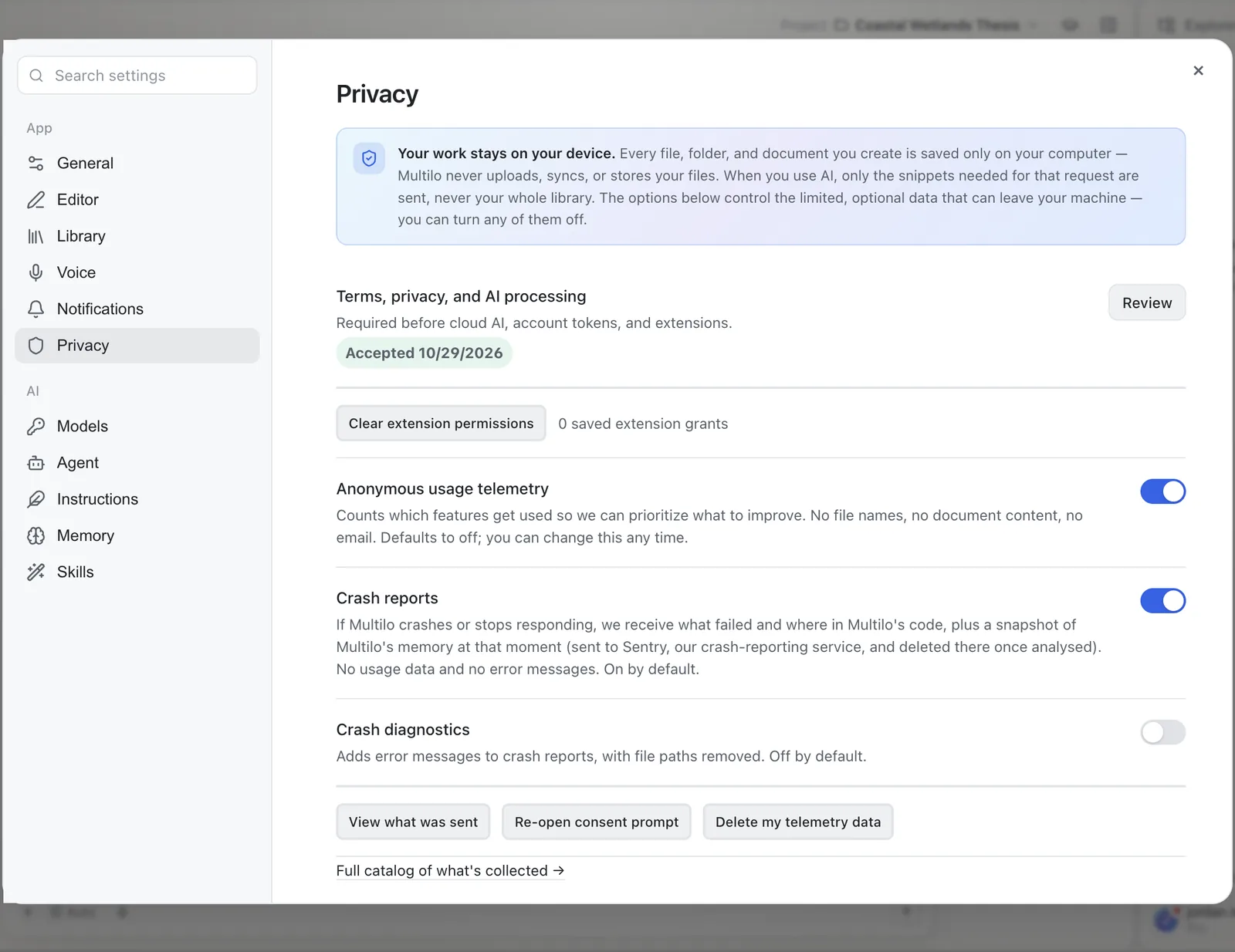
Task: Click the General sliders icon in sidebar
Action: pos(36,164)
